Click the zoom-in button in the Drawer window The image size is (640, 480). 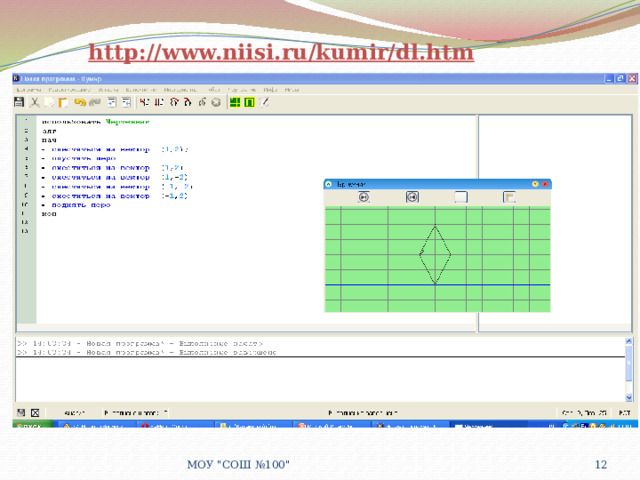pyautogui.click(x=364, y=197)
